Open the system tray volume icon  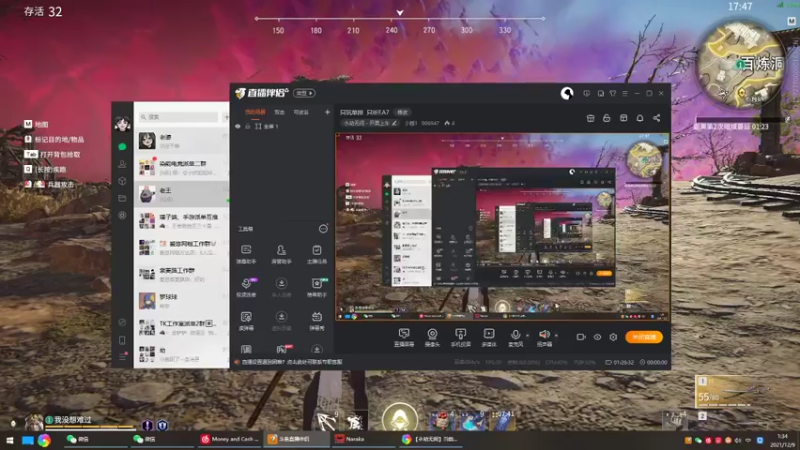[738, 440]
